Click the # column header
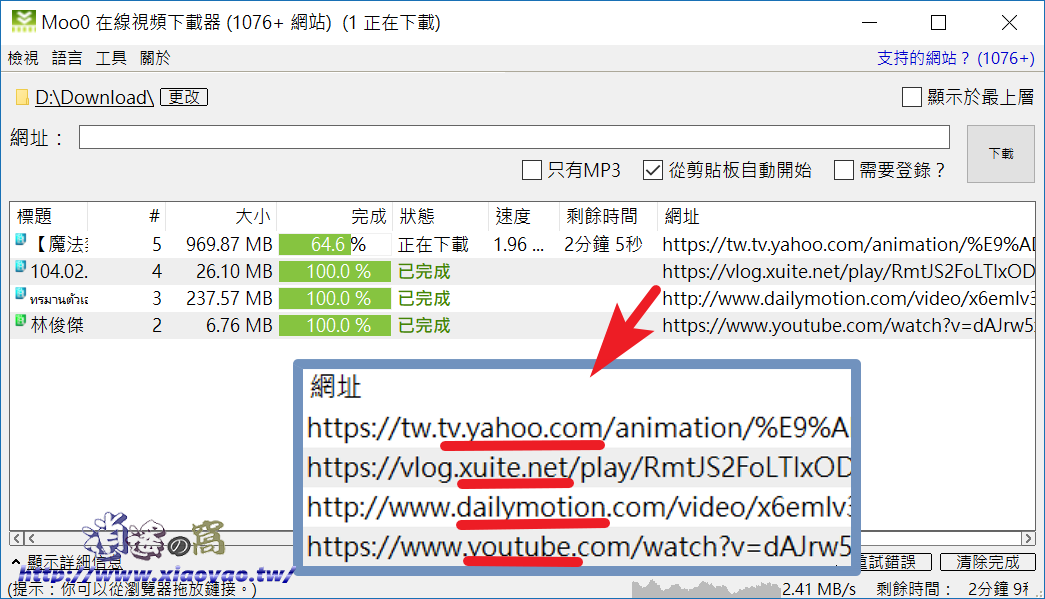This screenshot has width=1045, height=599. pos(127,216)
